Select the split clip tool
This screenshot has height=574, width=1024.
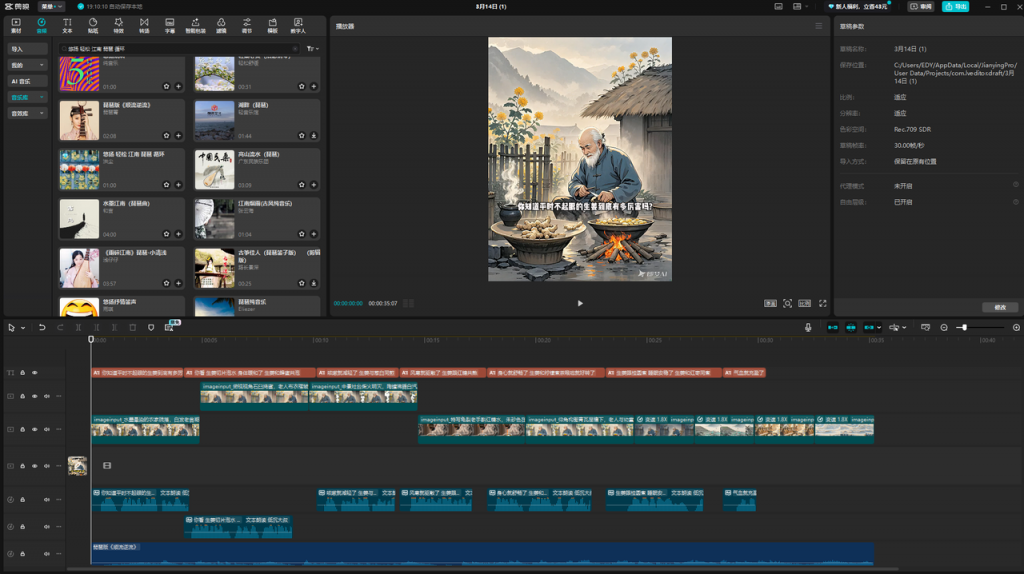[x=78, y=327]
